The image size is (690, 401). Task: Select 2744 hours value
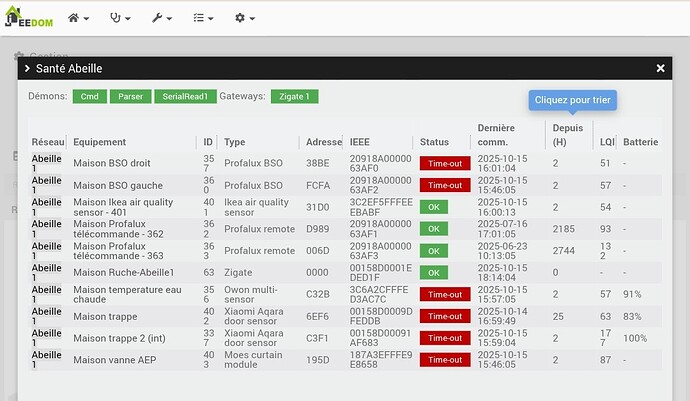click(x=564, y=251)
